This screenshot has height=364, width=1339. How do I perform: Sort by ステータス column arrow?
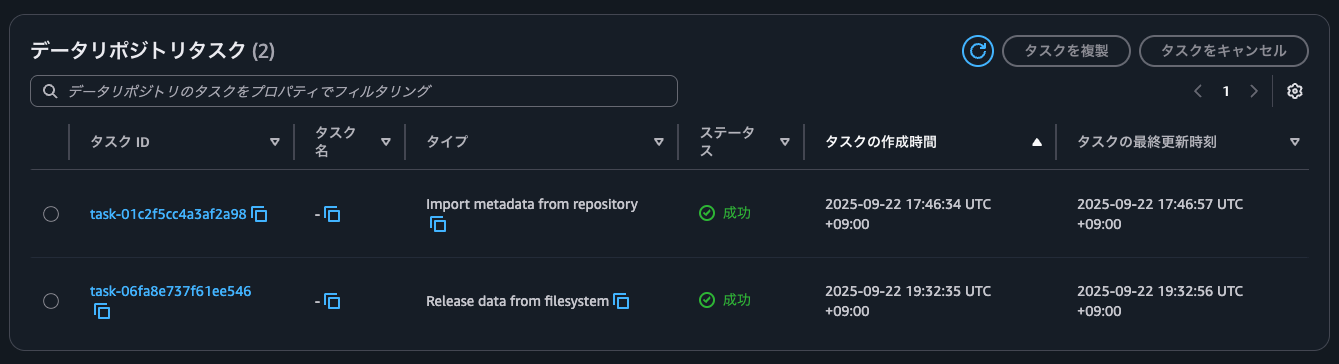pyautogui.click(x=785, y=142)
